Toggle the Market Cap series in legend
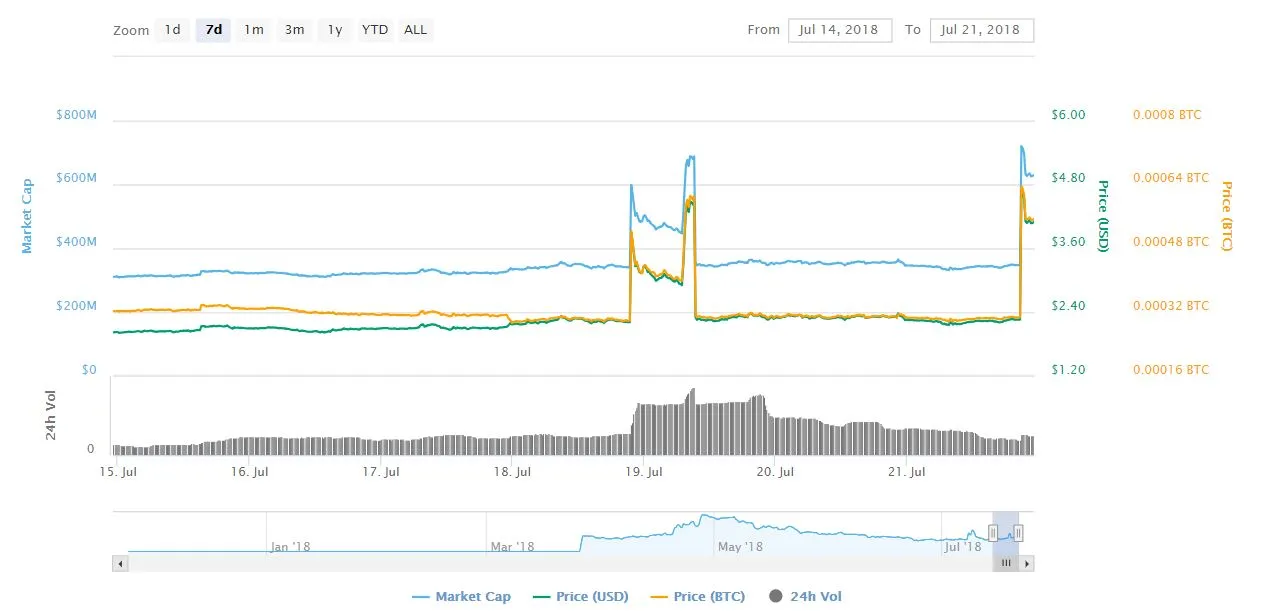 point(462,597)
